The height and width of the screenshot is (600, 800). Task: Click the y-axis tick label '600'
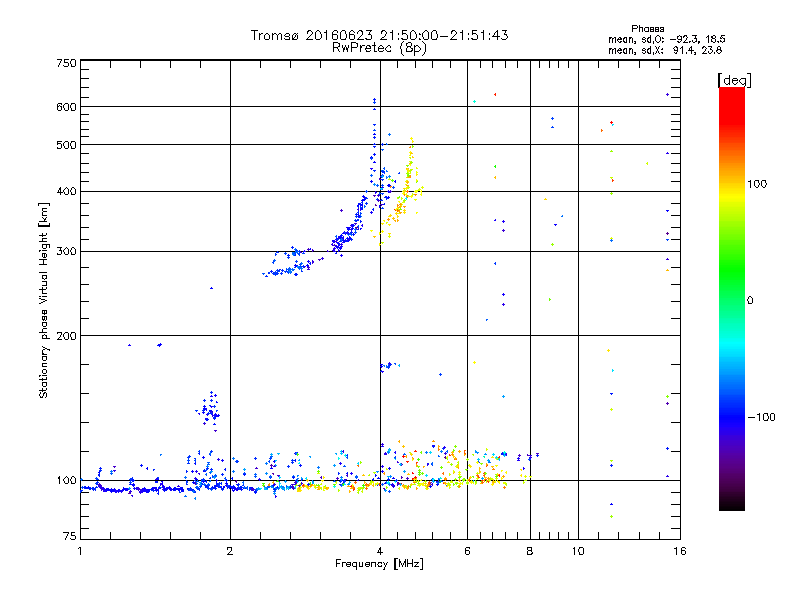66,107
